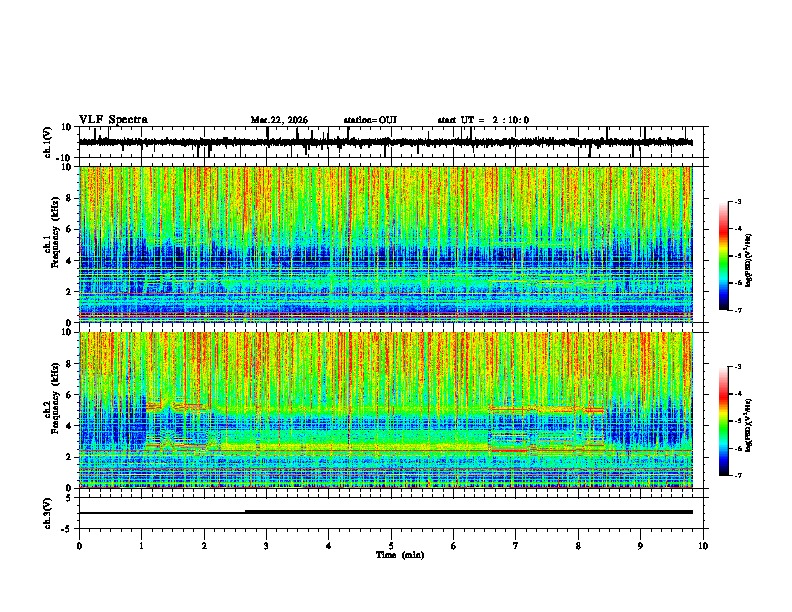Click the time-axis tick label "5"
792x612 pixels.
coord(391,545)
